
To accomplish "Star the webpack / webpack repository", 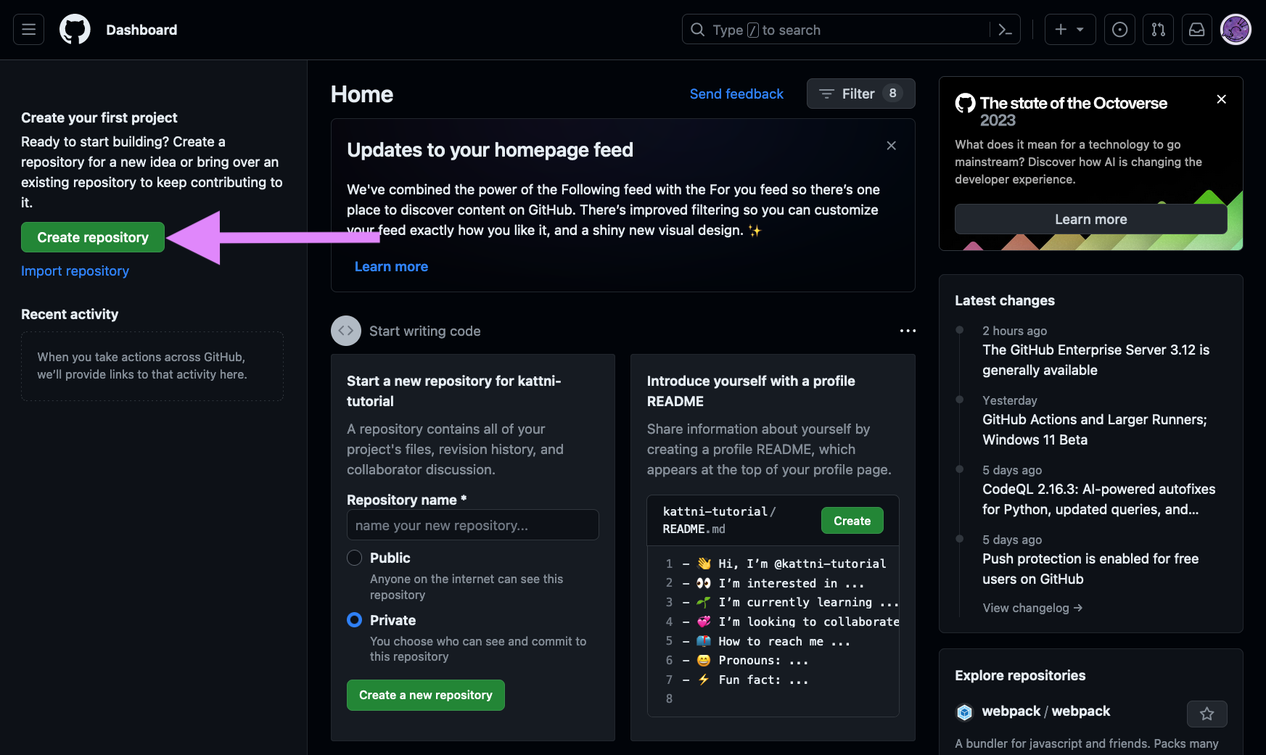I will tap(1206, 714).
